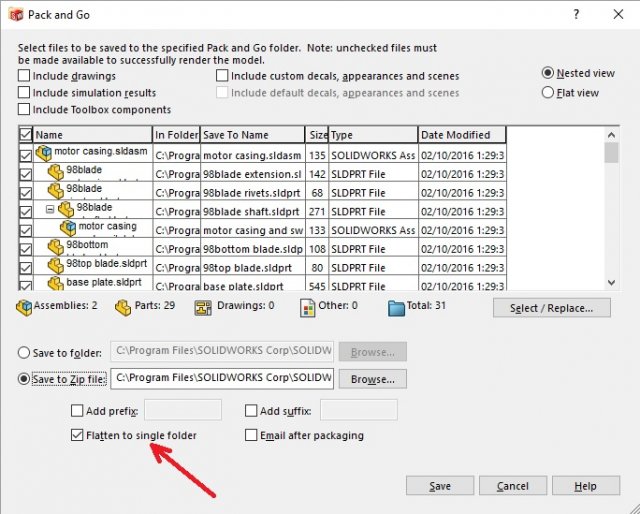Enable Include drawings checkbox

(x=24, y=76)
